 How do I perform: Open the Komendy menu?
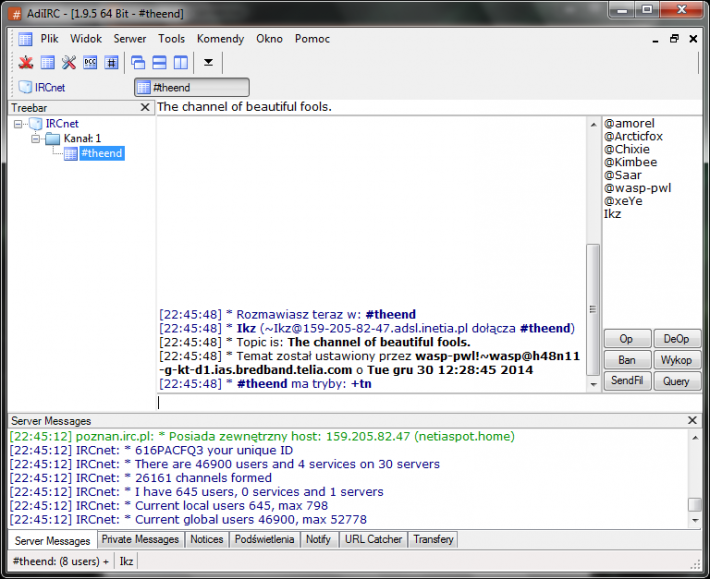coord(221,39)
